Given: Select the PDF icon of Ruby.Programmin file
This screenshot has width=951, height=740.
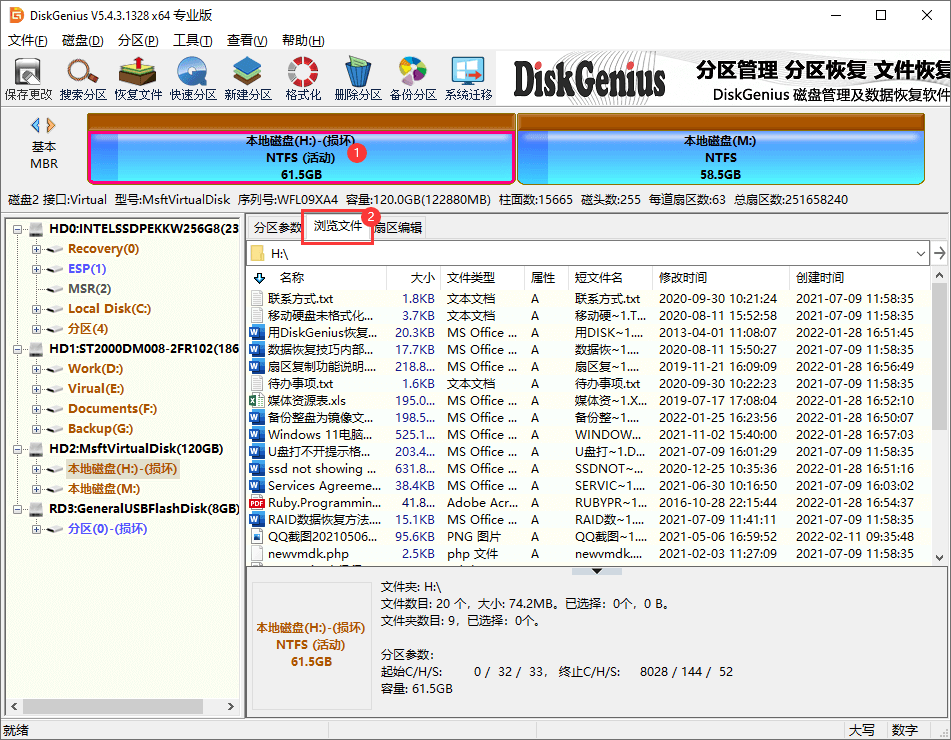Looking at the screenshot, I should (257, 502).
